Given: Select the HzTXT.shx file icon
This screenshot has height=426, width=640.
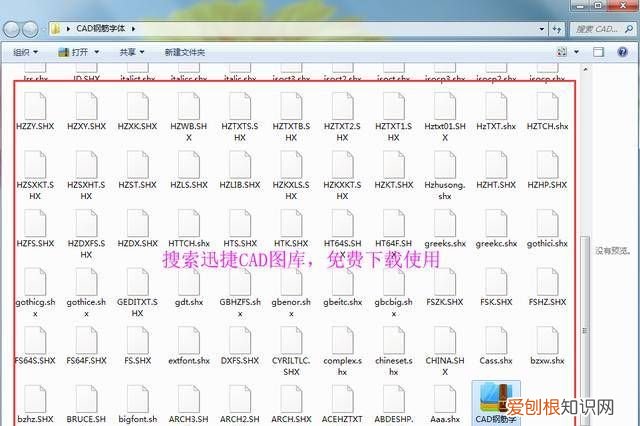Looking at the screenshot, I should pyautogui.click(x=496, y=106).
